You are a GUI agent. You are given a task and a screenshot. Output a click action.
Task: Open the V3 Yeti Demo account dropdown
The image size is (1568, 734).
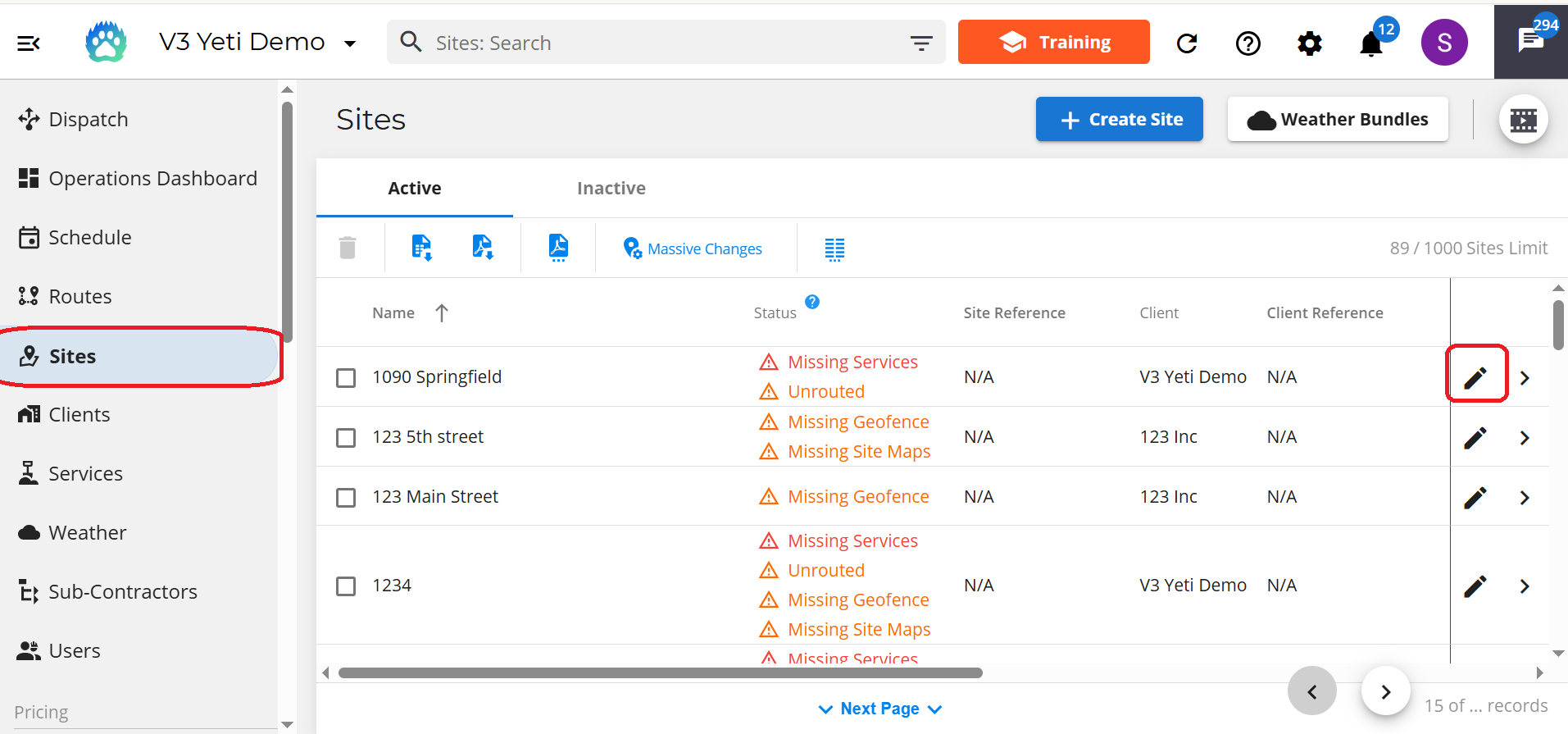point(350,43)
